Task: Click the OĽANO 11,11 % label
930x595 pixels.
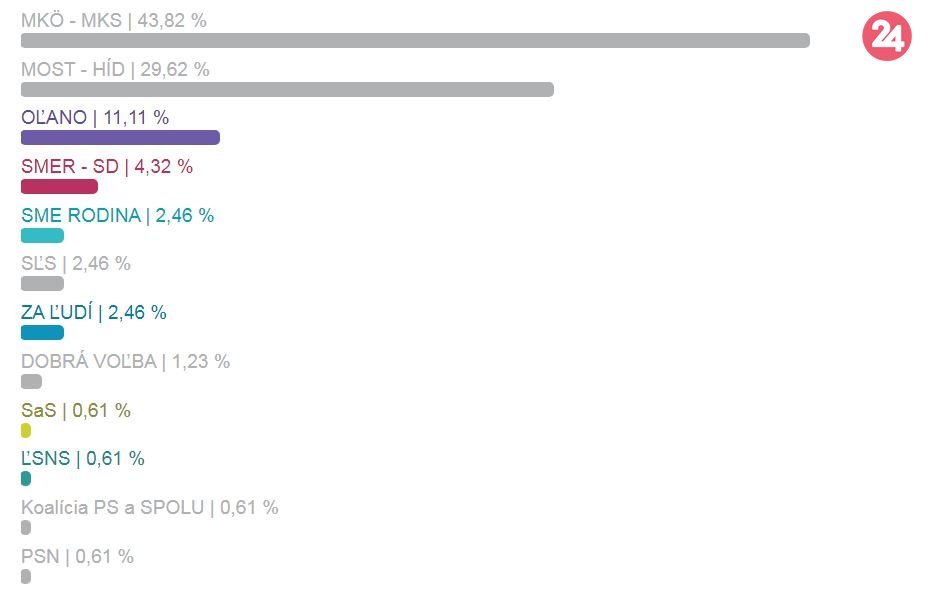Action: click(95, 118)
